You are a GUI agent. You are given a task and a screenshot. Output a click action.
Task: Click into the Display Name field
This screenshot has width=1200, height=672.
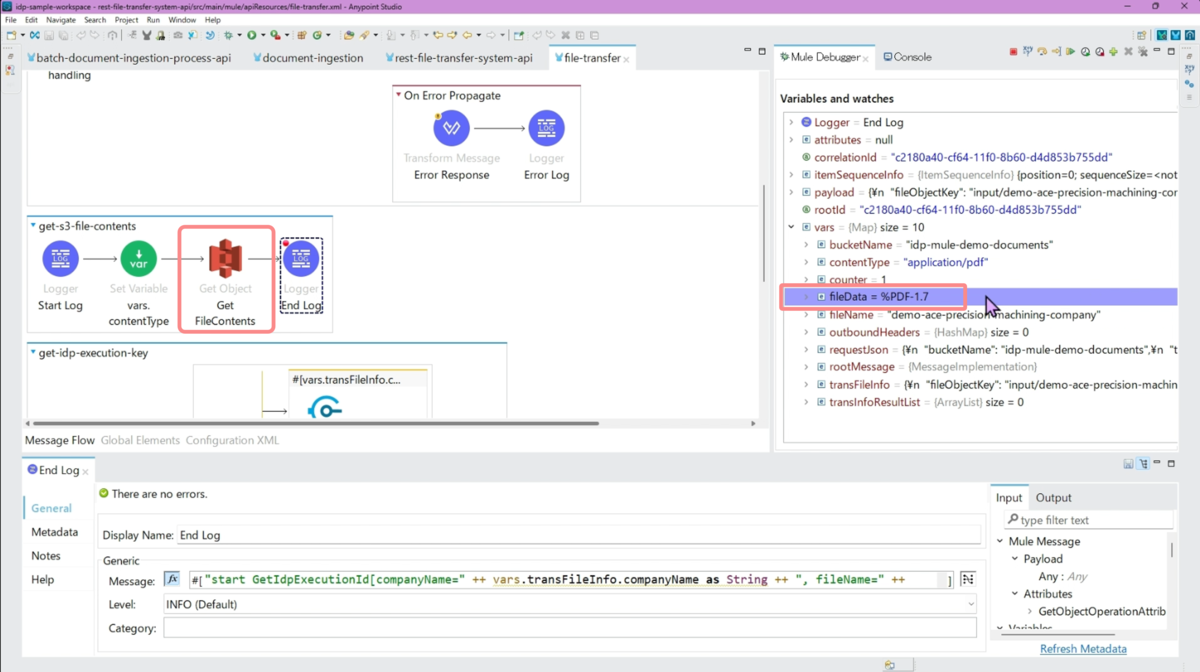tap(579, 535)
